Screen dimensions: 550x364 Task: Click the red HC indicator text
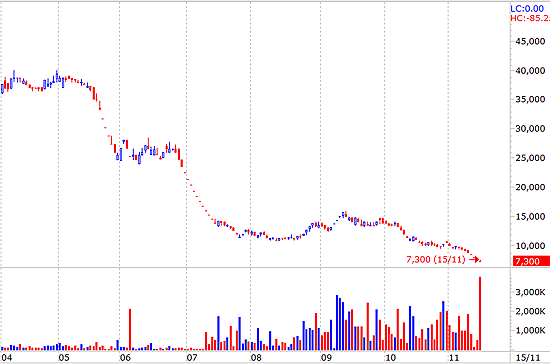click(530, 18)
